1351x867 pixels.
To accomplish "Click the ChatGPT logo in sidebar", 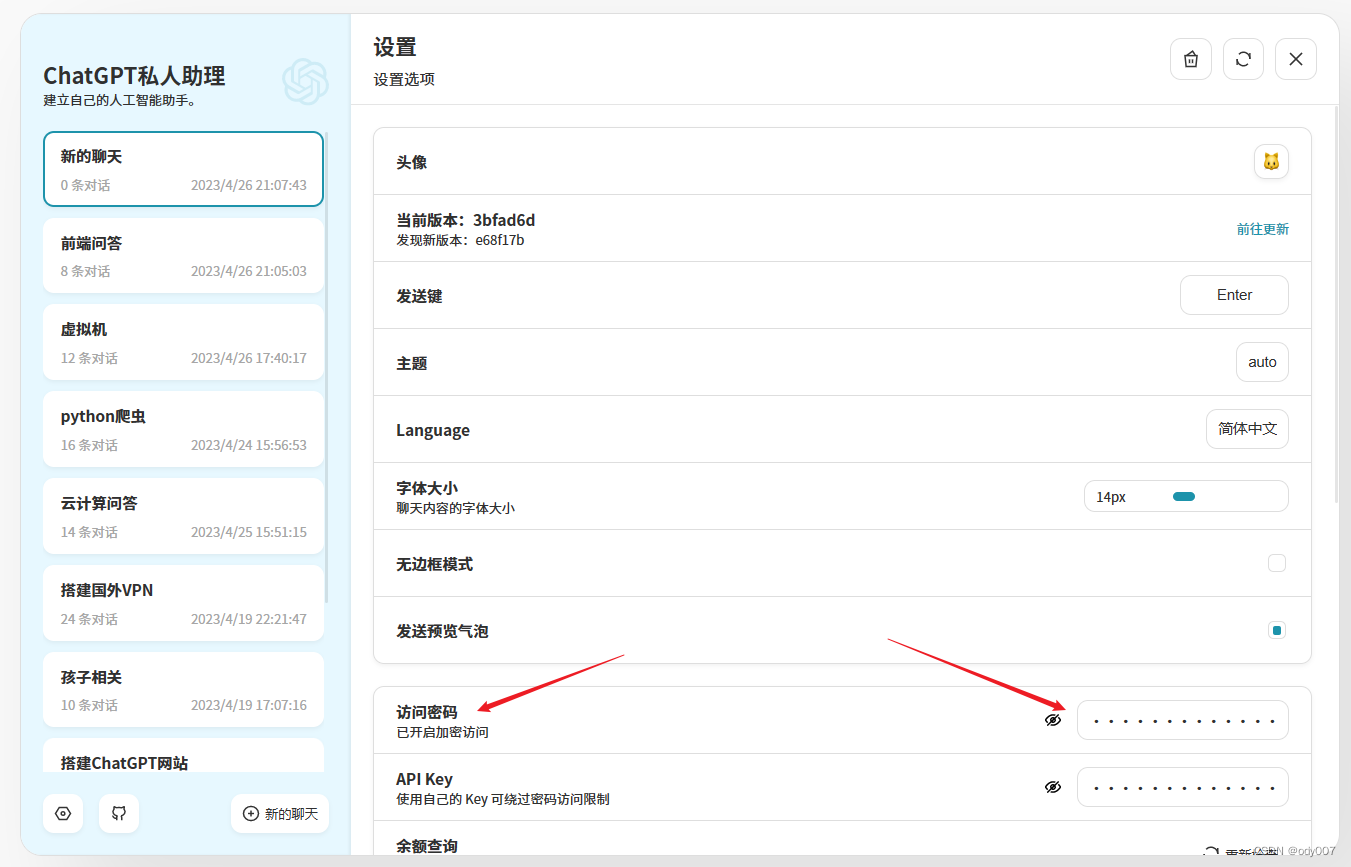I will pyautogui.click(x=305, y=81).
